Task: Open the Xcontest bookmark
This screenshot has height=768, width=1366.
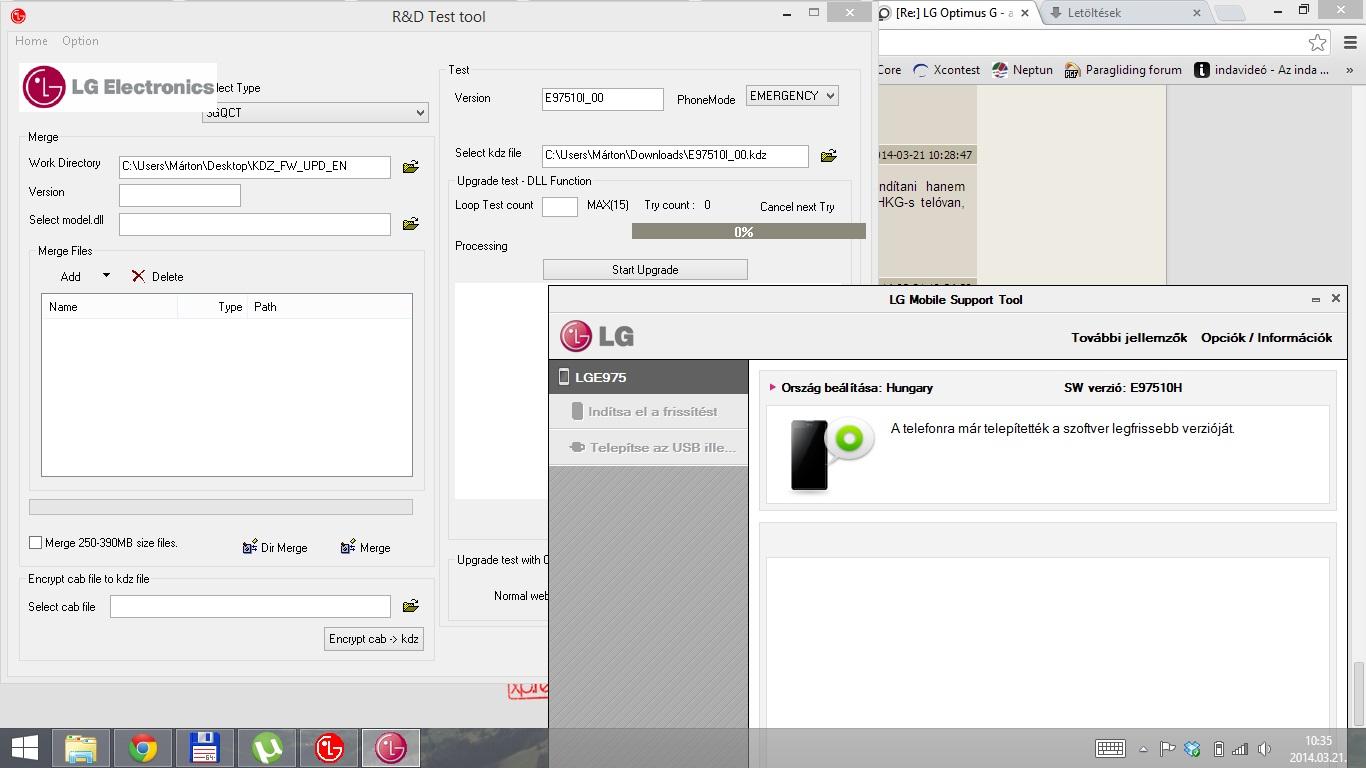Action: 946,70
